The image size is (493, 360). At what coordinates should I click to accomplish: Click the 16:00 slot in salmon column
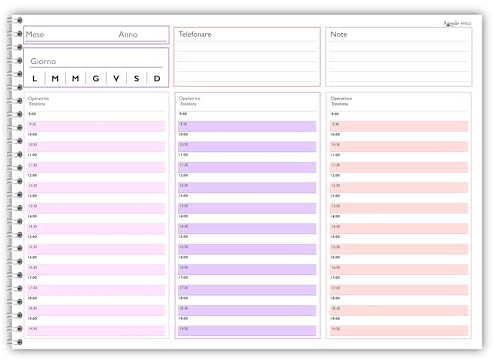point(399,259)
